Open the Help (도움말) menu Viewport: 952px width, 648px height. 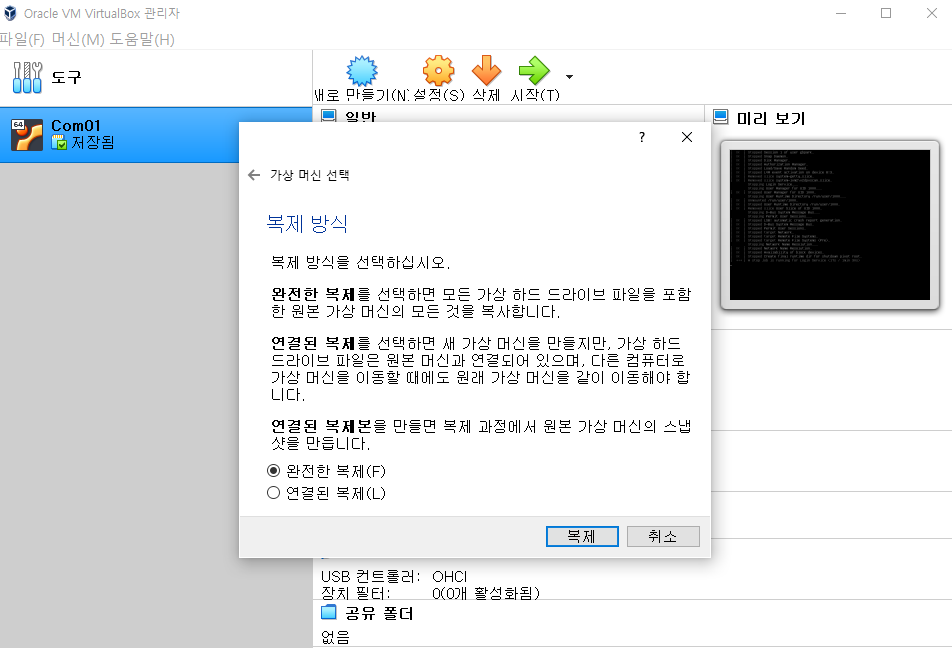142,39
